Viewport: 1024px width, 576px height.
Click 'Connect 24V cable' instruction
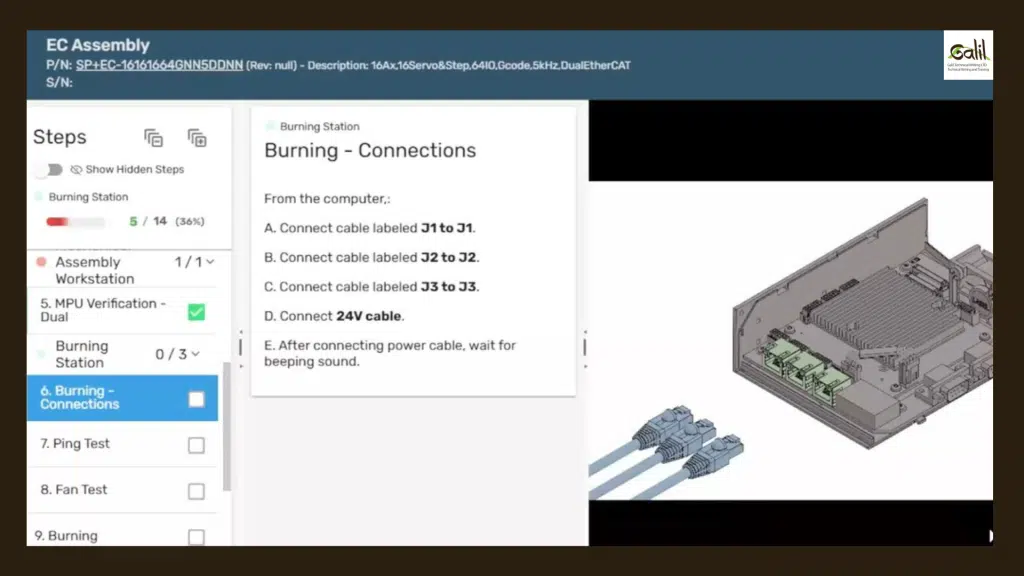click(x=334, y=316)
